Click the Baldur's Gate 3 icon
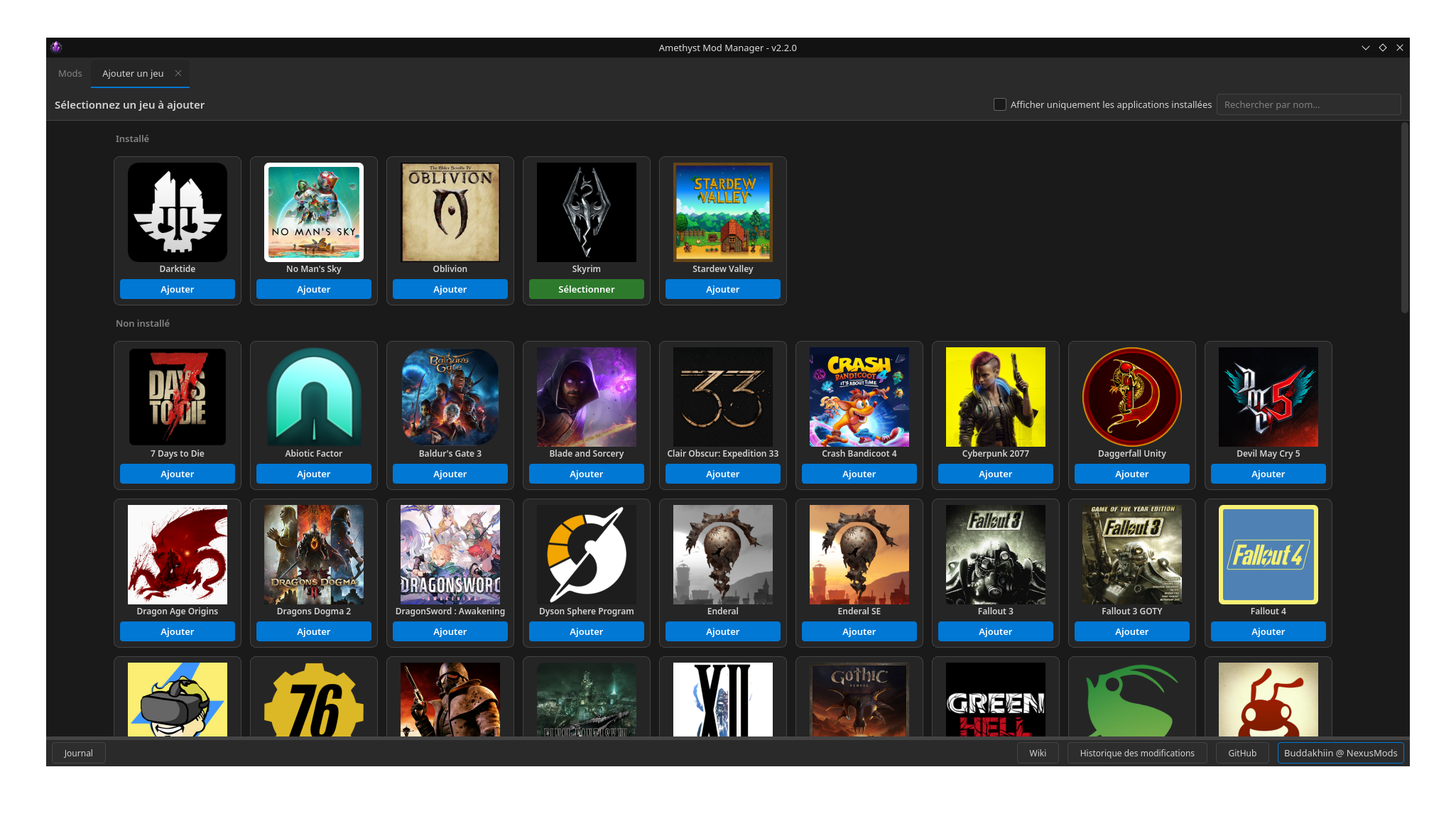The image size is (1456, 821). pos(450,397)
